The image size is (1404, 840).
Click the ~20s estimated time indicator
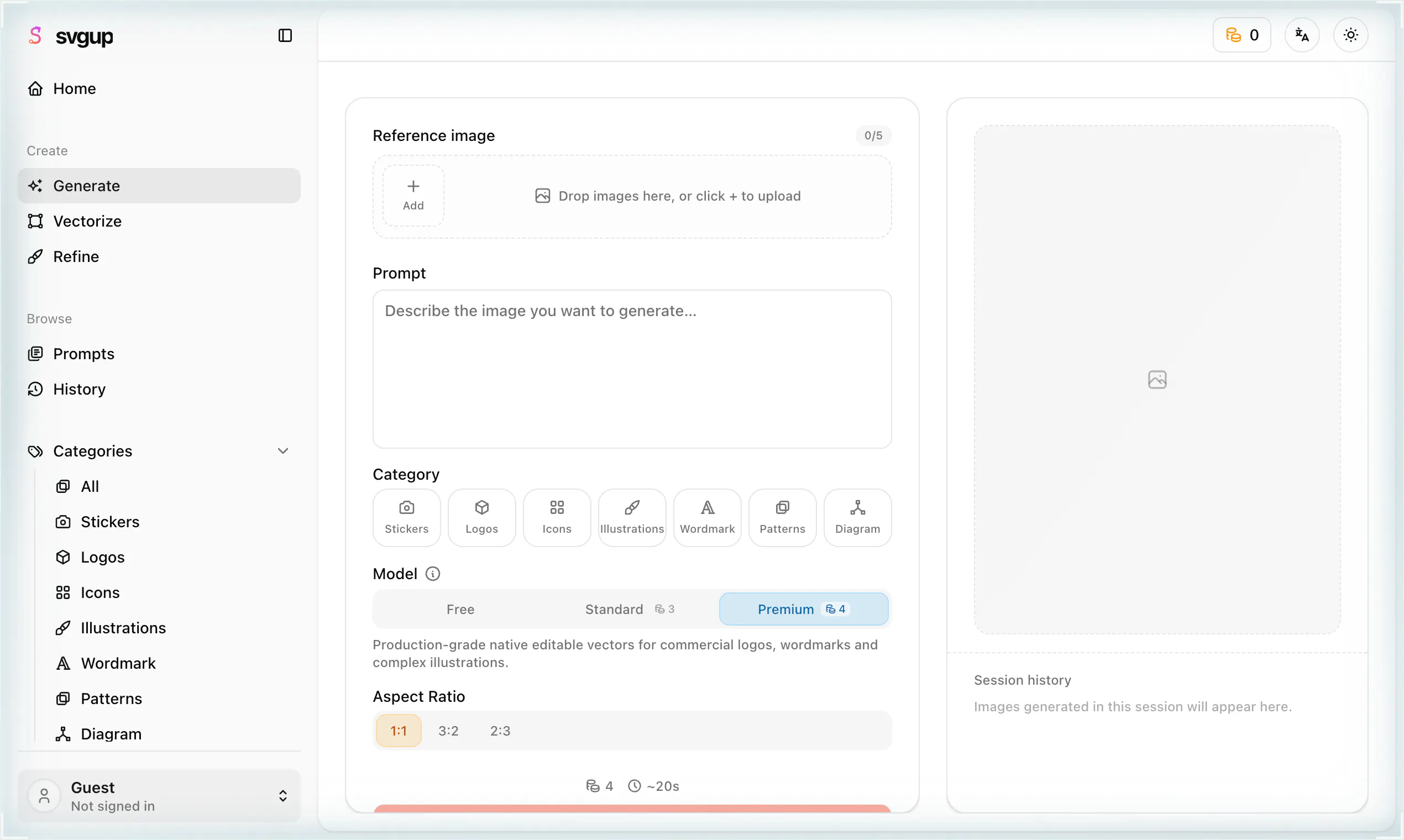pyautogui.click(x=654, y=786)
